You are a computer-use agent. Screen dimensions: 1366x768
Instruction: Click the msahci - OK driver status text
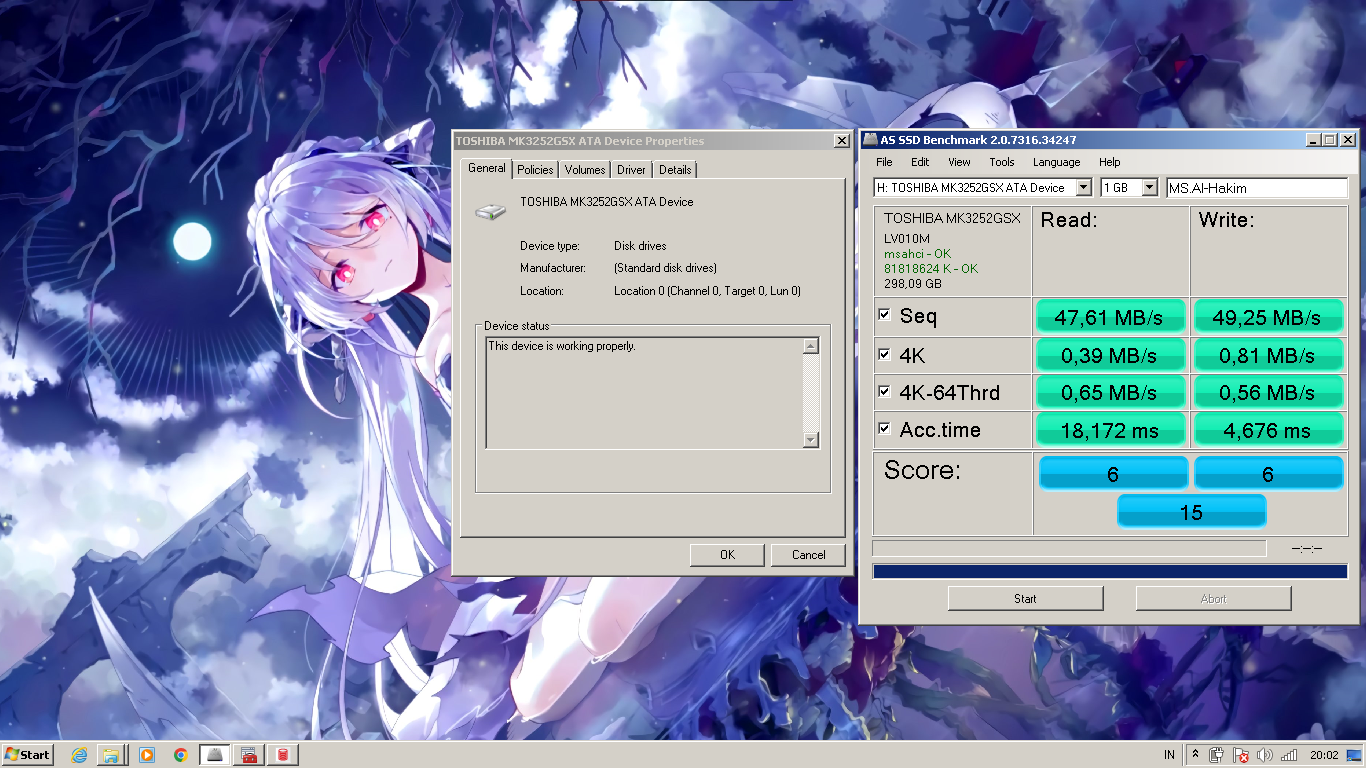click(x=917, y=254)
